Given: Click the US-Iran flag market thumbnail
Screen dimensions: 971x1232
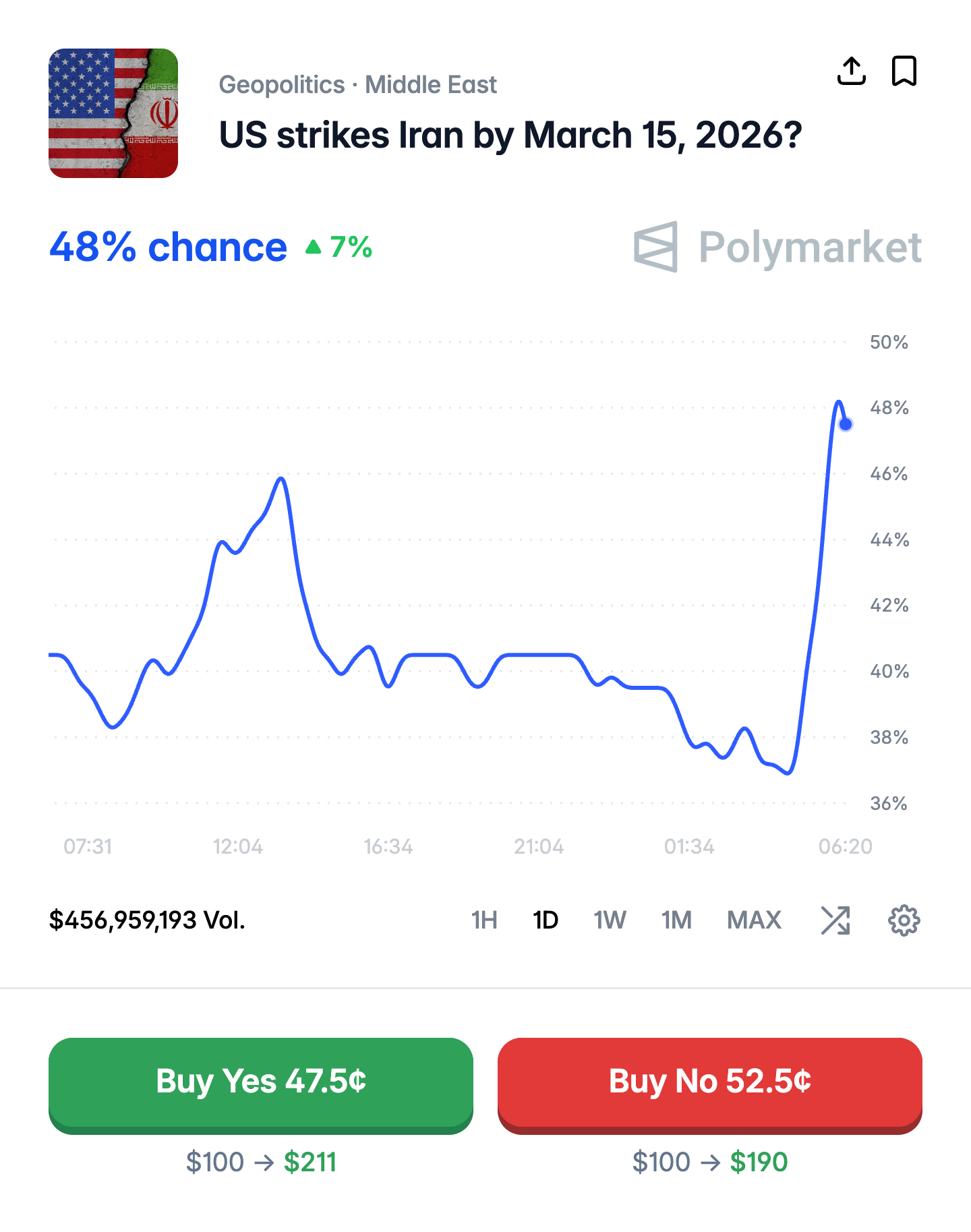Looking at the screenshot, I should click(113, 113).
